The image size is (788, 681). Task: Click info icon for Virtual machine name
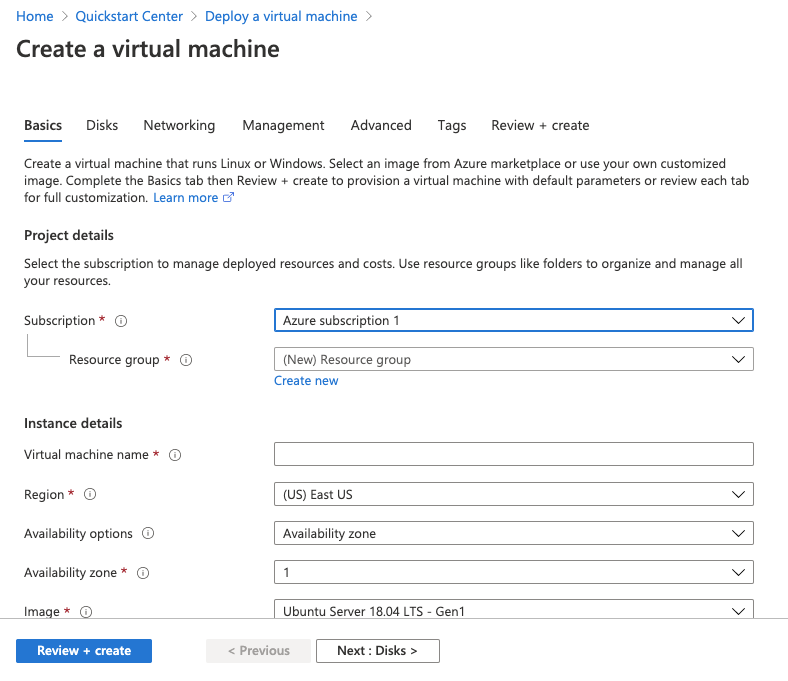point(175,455)
